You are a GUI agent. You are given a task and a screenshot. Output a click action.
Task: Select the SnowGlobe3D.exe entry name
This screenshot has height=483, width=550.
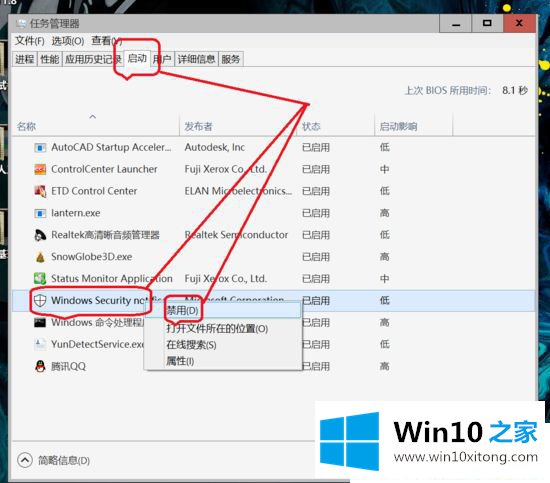pyautogui.click(x=92, y=257)
